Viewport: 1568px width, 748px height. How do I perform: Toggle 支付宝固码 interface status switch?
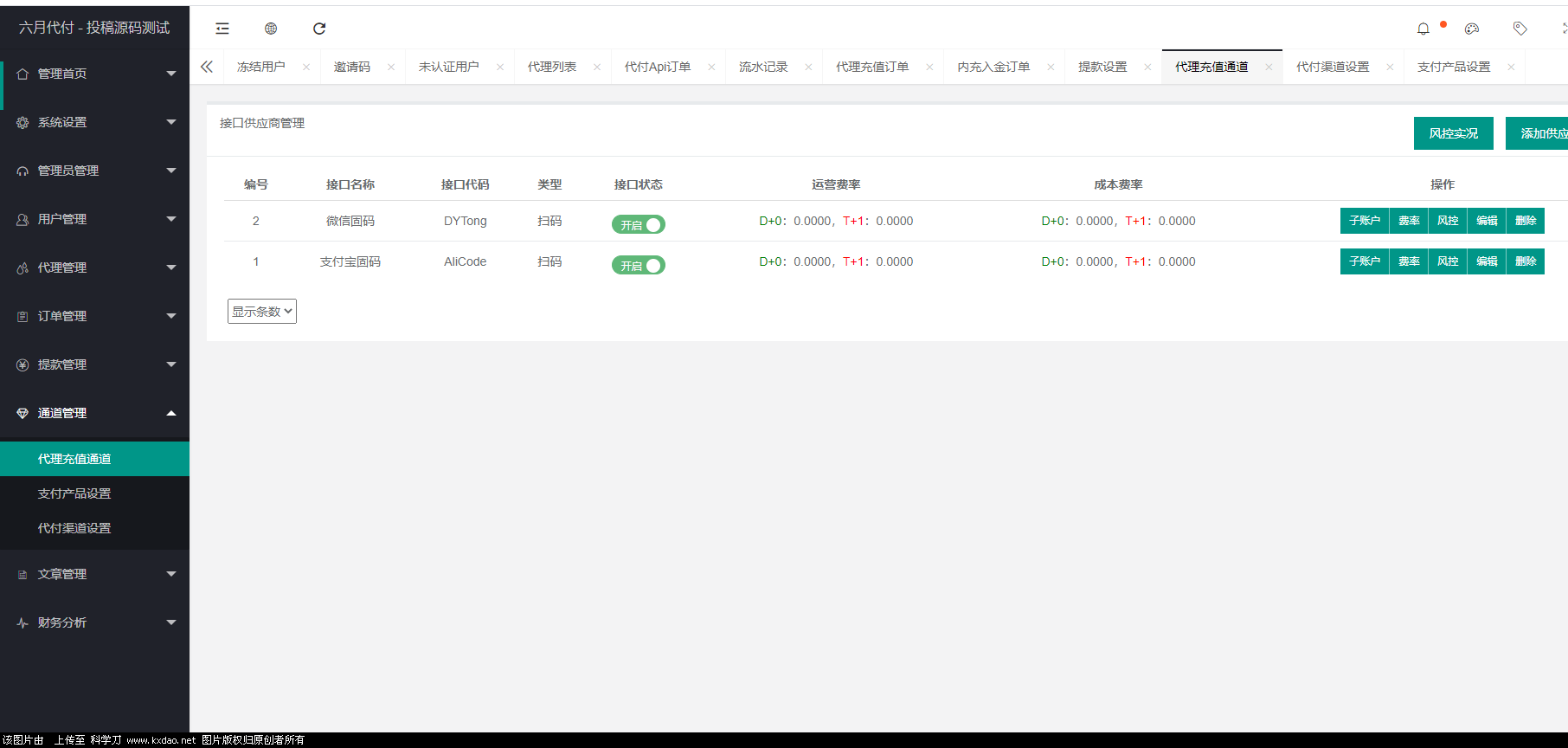tap(639, 265)
